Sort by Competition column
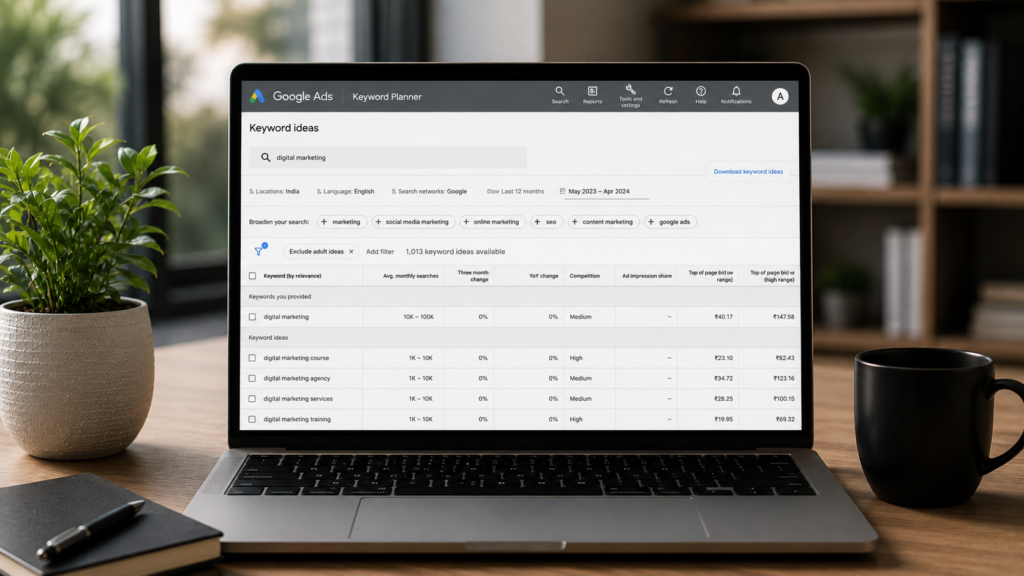 [584, 276]
